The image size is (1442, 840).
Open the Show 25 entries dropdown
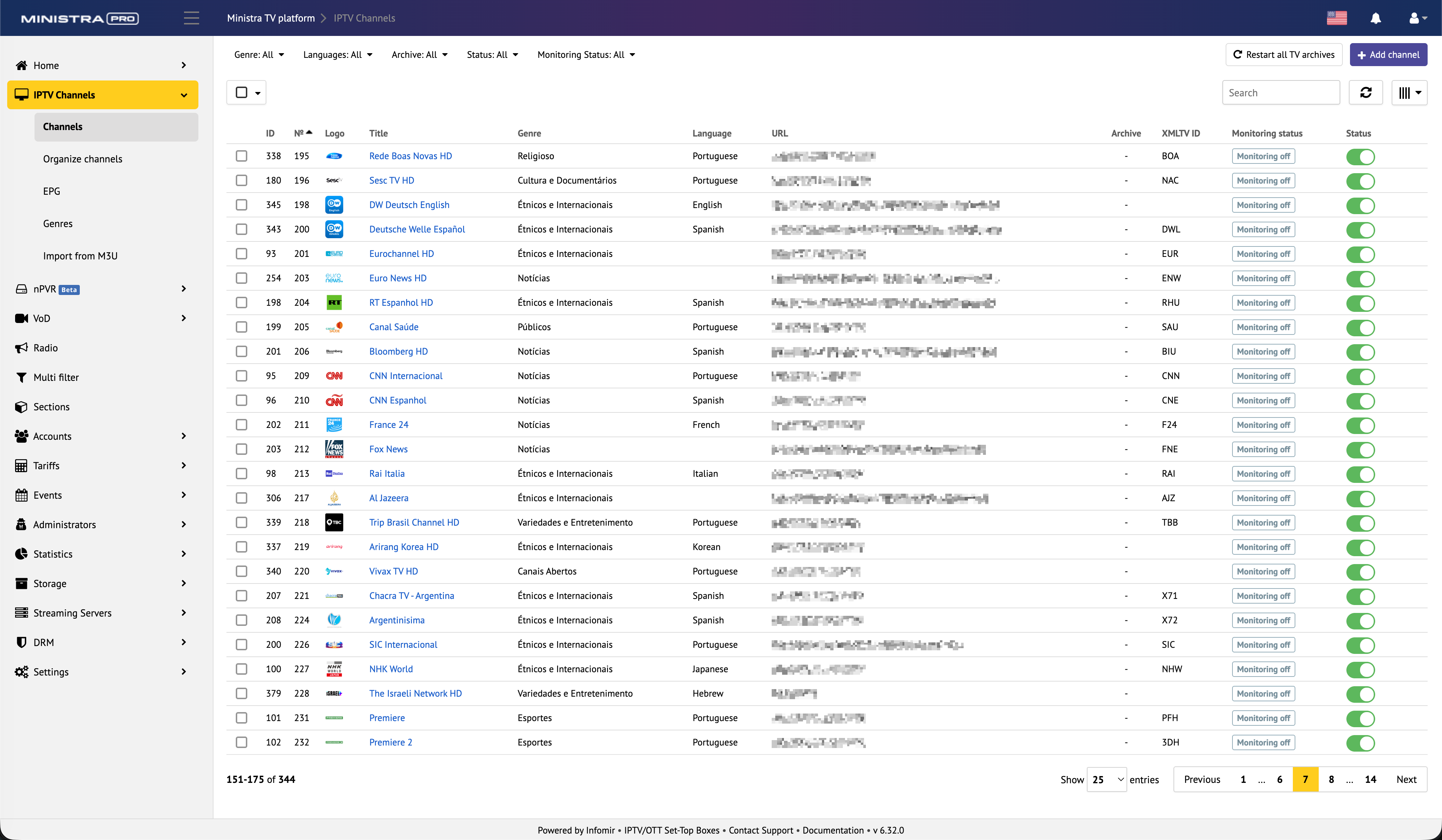click(1107, 779)
